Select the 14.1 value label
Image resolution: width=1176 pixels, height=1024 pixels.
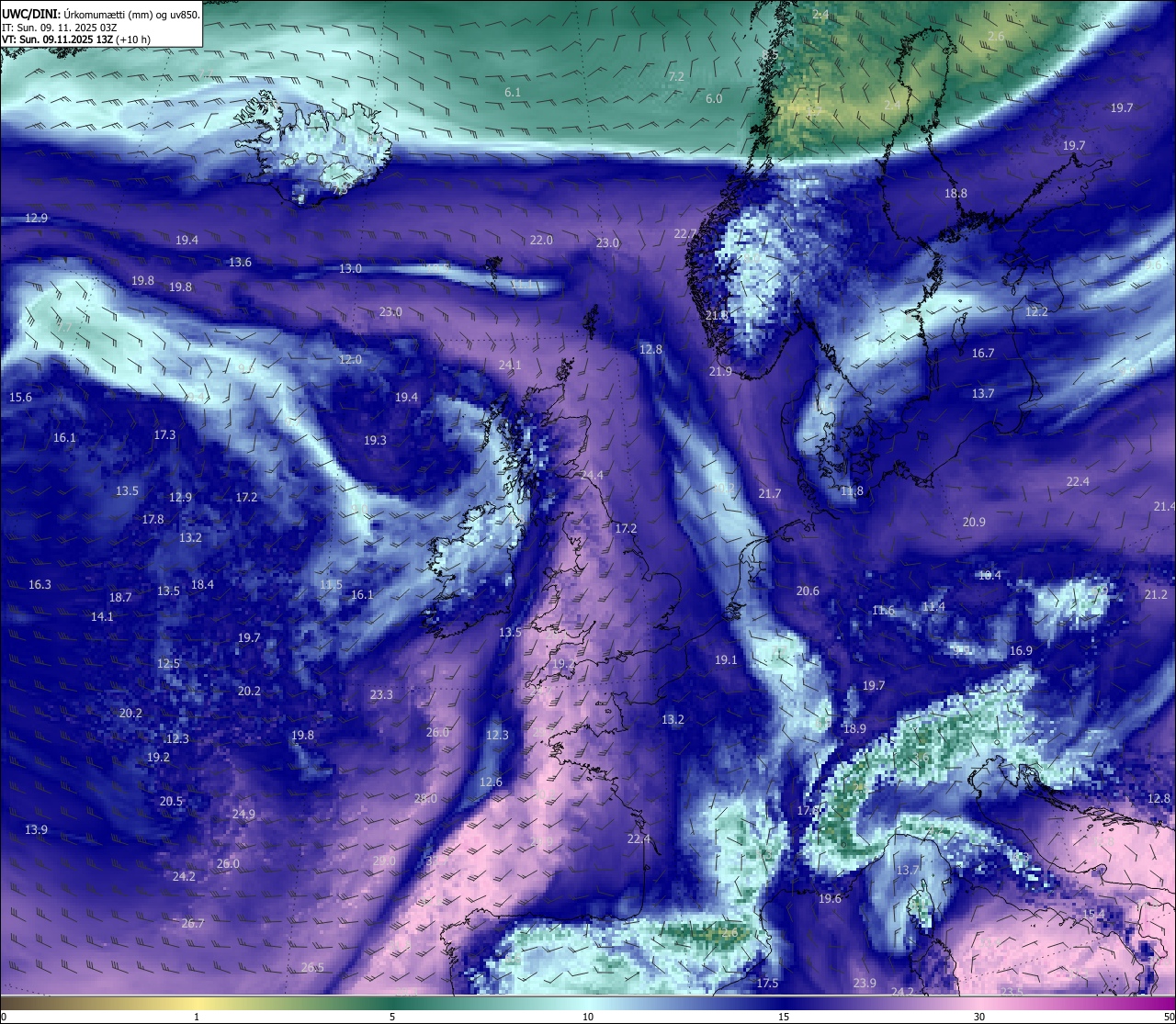[x=102, y=617]
